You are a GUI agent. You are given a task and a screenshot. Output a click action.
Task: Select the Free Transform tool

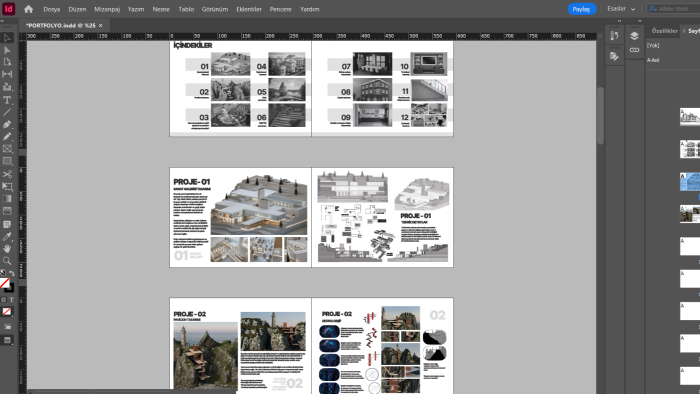click(x=7, y=187)
